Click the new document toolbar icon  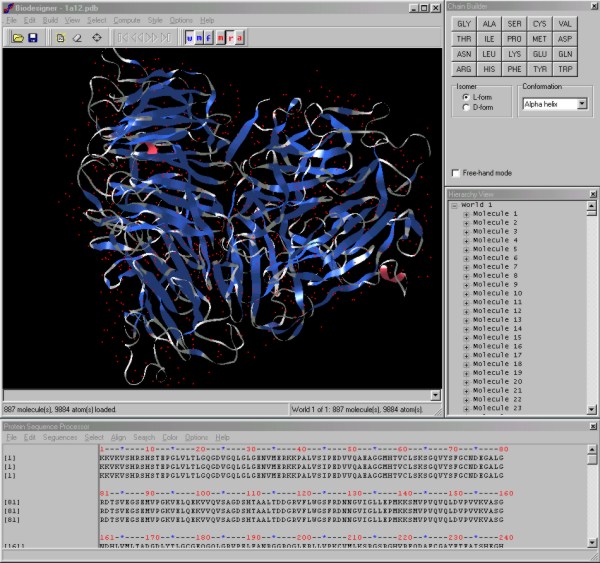tap(60, 38)
